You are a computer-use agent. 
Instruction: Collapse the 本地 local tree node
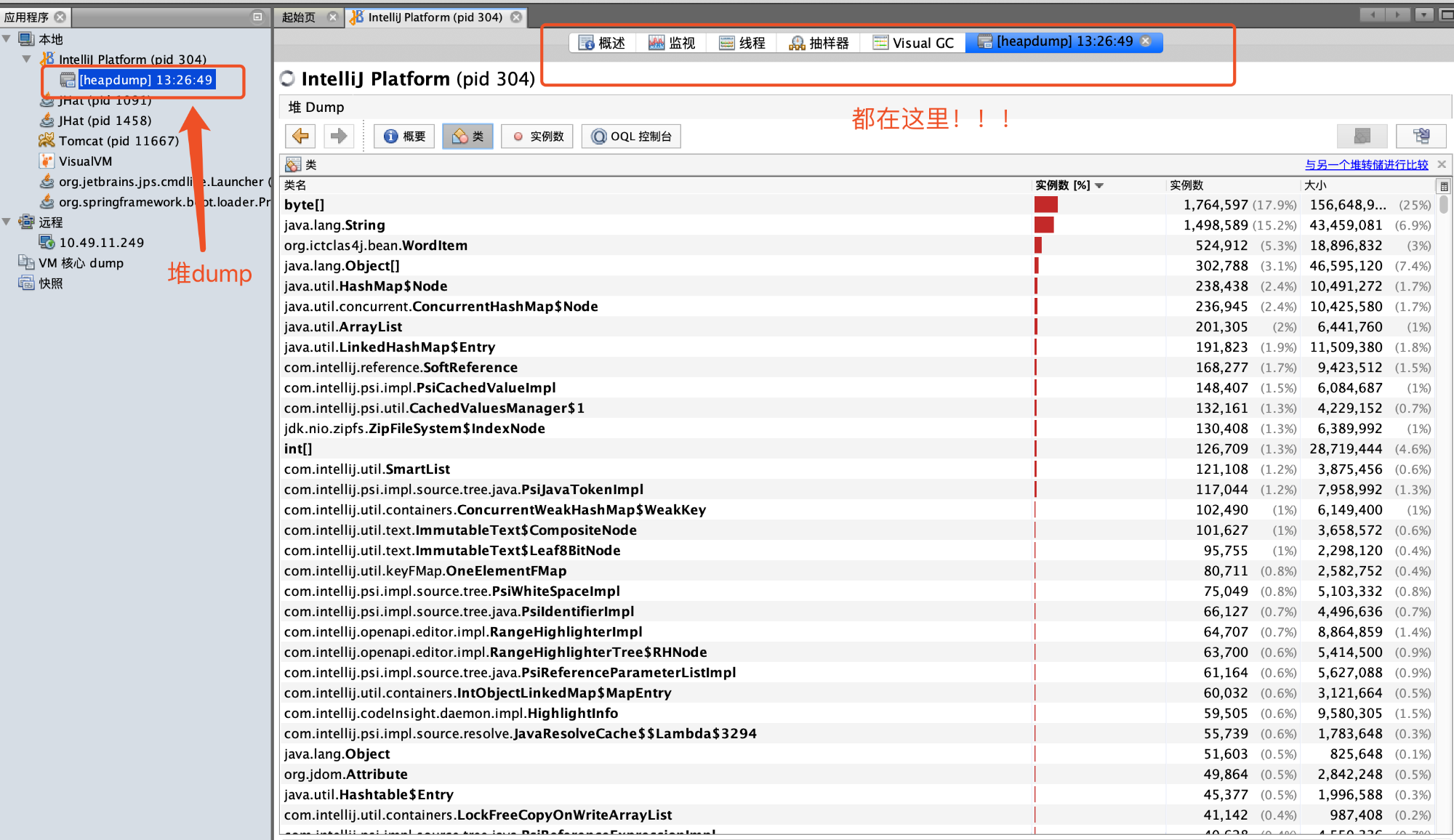point(7,38)
